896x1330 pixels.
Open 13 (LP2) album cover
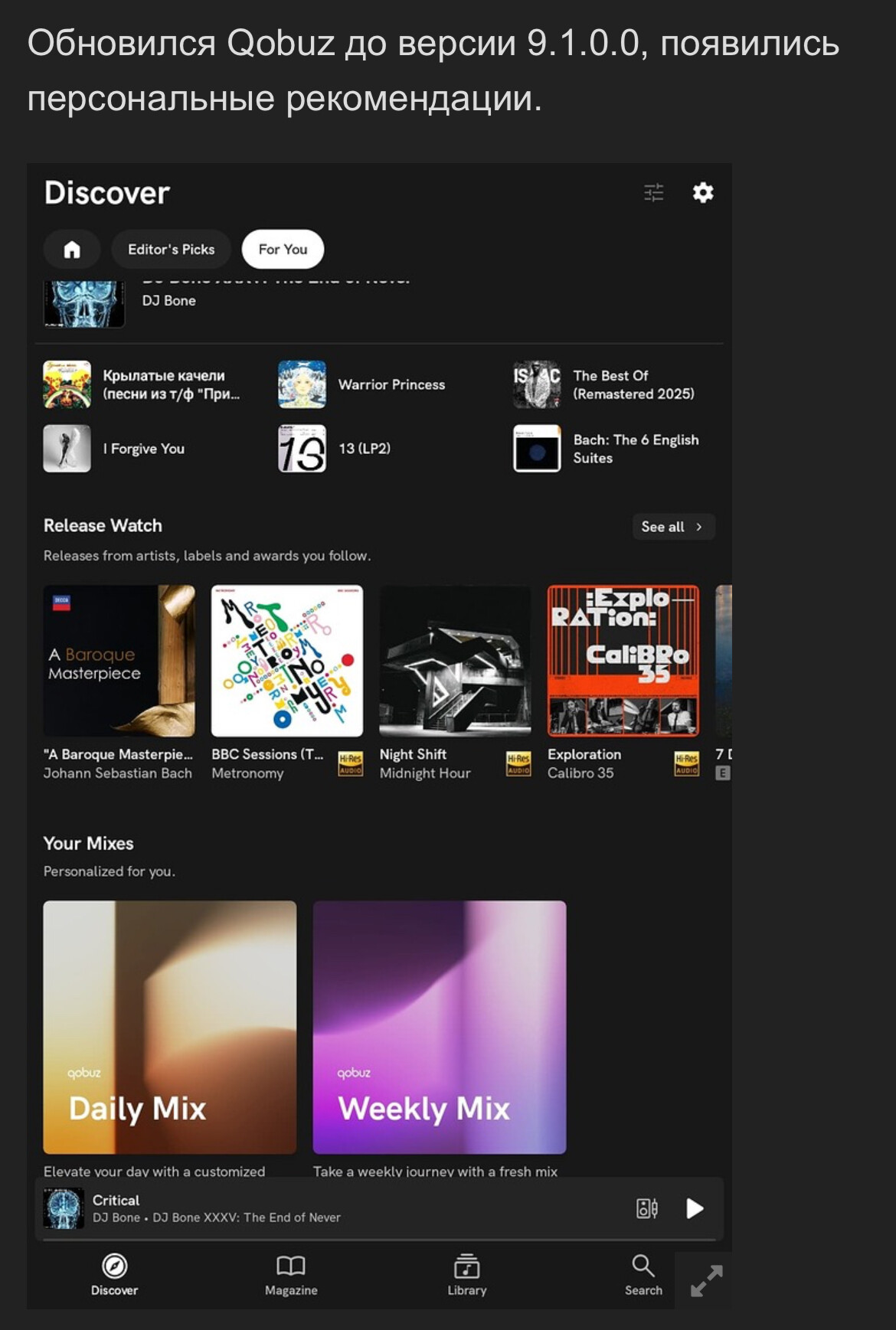point(302,449)
